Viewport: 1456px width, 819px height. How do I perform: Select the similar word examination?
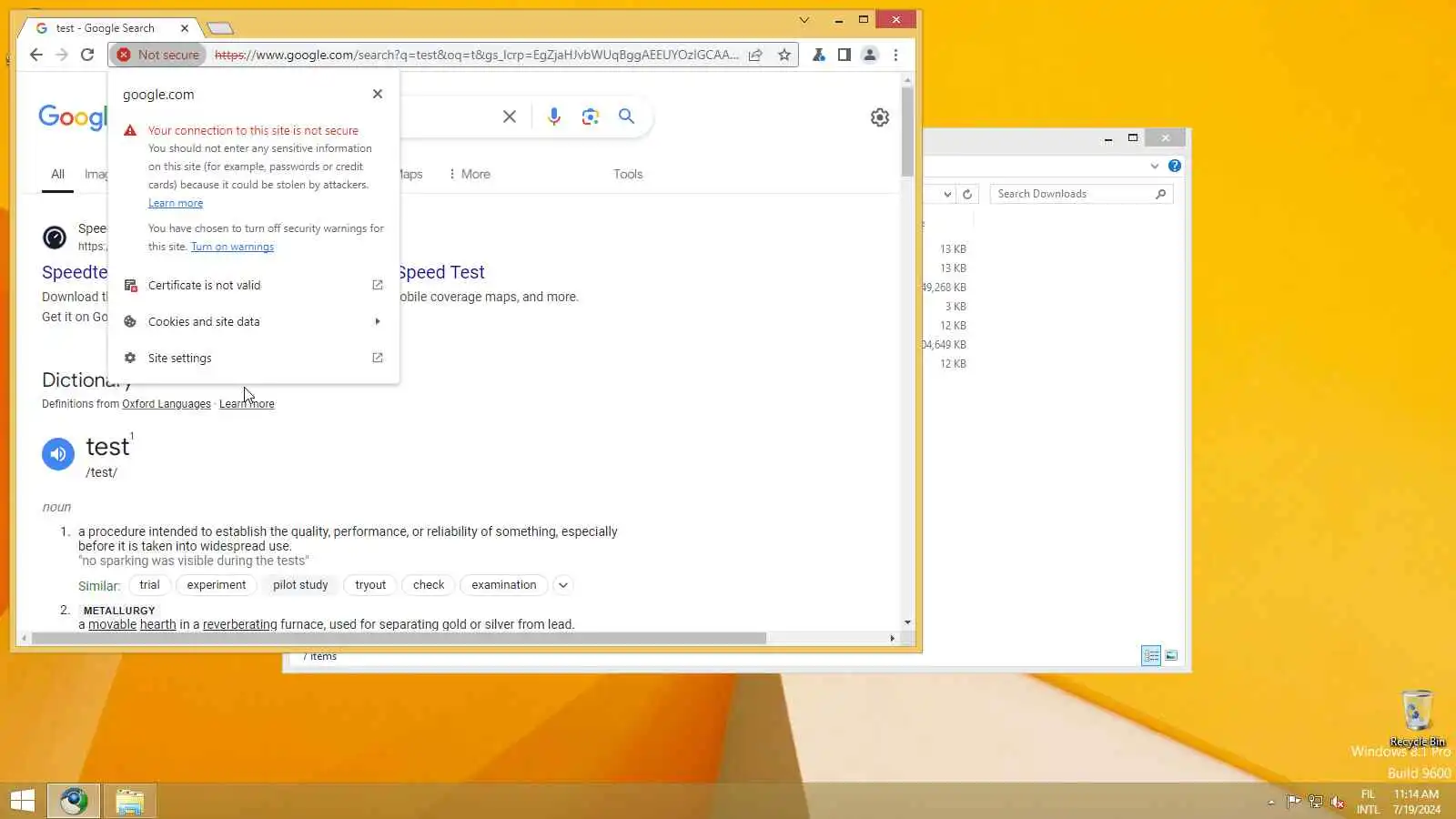point(504,585)
